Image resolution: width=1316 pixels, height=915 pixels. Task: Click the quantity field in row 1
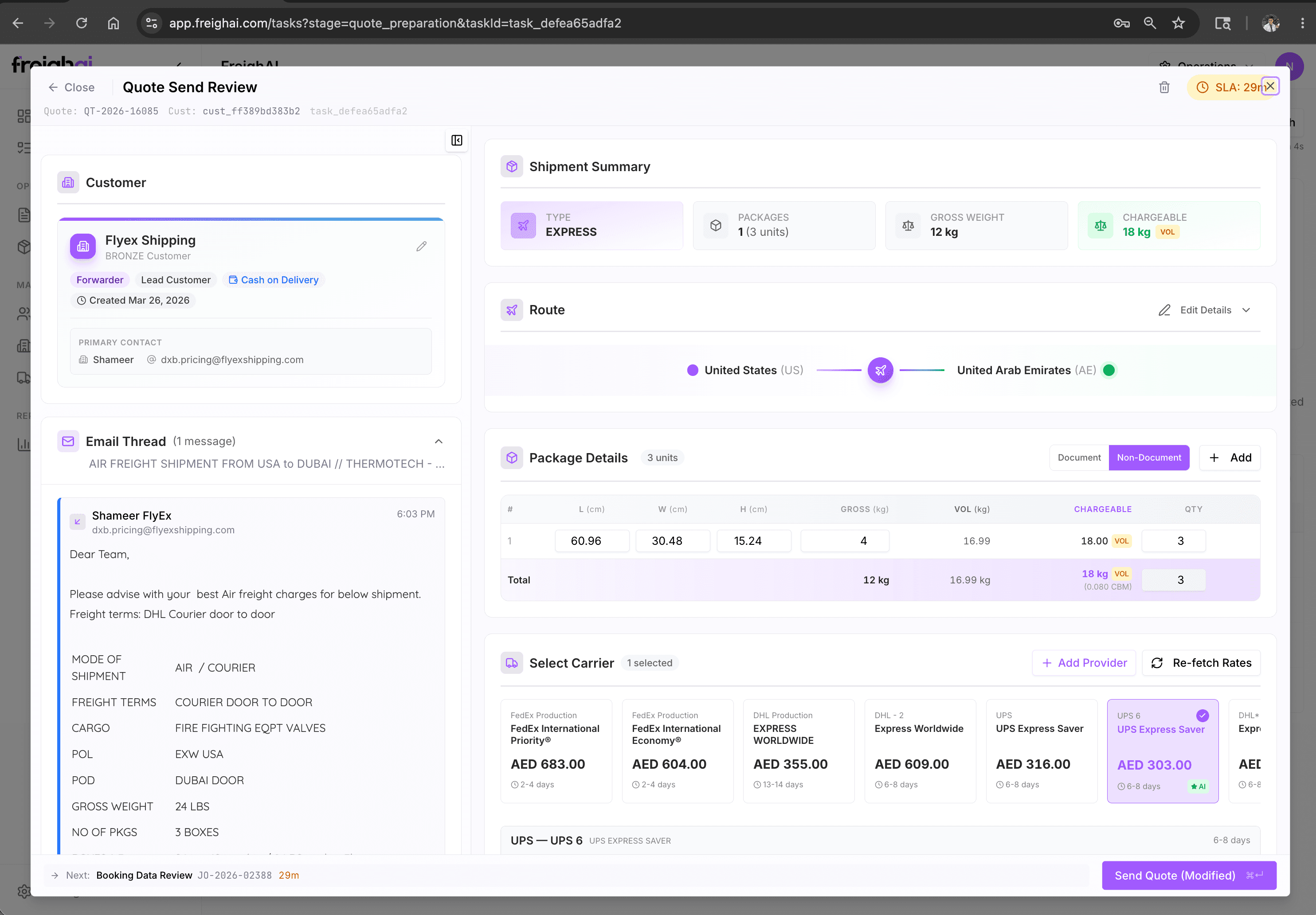[1173, 541]
